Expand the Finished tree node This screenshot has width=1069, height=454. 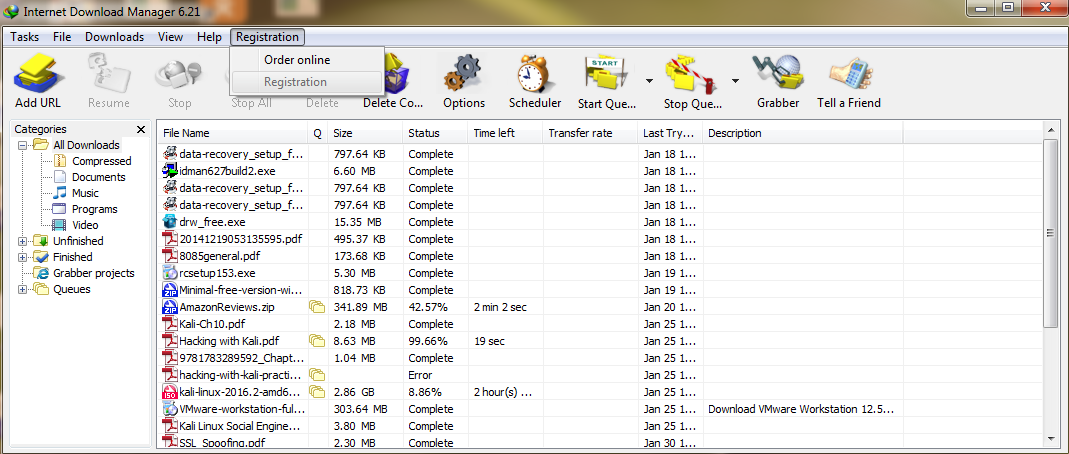[x=22, y=258]
